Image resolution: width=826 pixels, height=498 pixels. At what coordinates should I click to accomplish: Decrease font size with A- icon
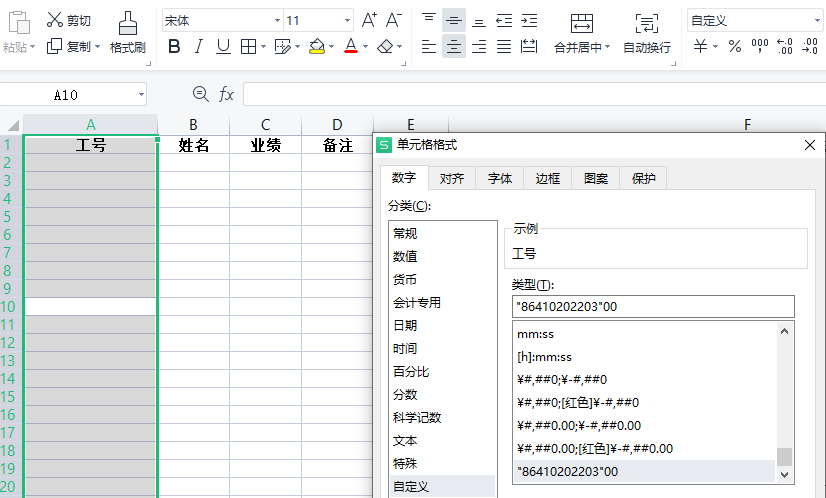[394, 21]
